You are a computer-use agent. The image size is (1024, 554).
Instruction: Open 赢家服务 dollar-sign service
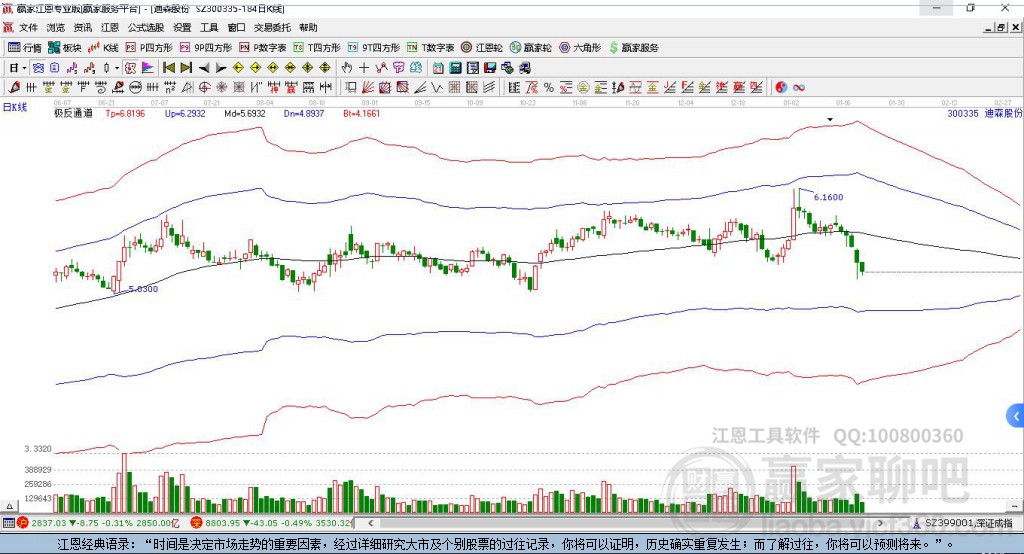coord(633,48)
